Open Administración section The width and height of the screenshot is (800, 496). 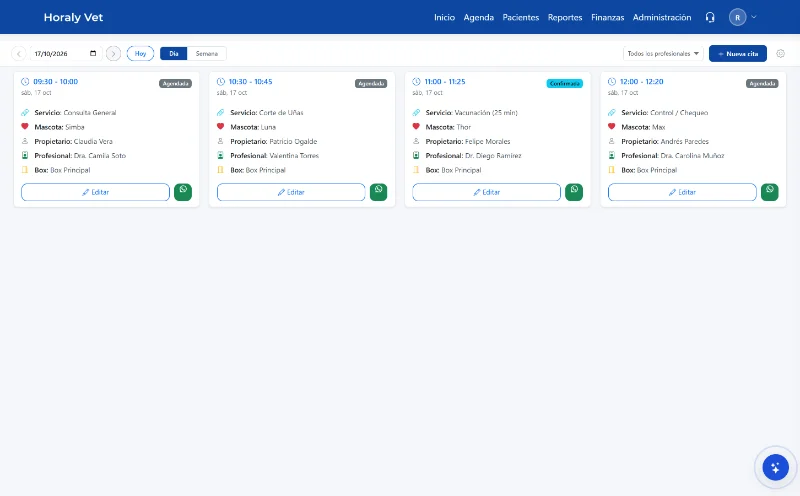pyautogui.click(x=662, y=17)
